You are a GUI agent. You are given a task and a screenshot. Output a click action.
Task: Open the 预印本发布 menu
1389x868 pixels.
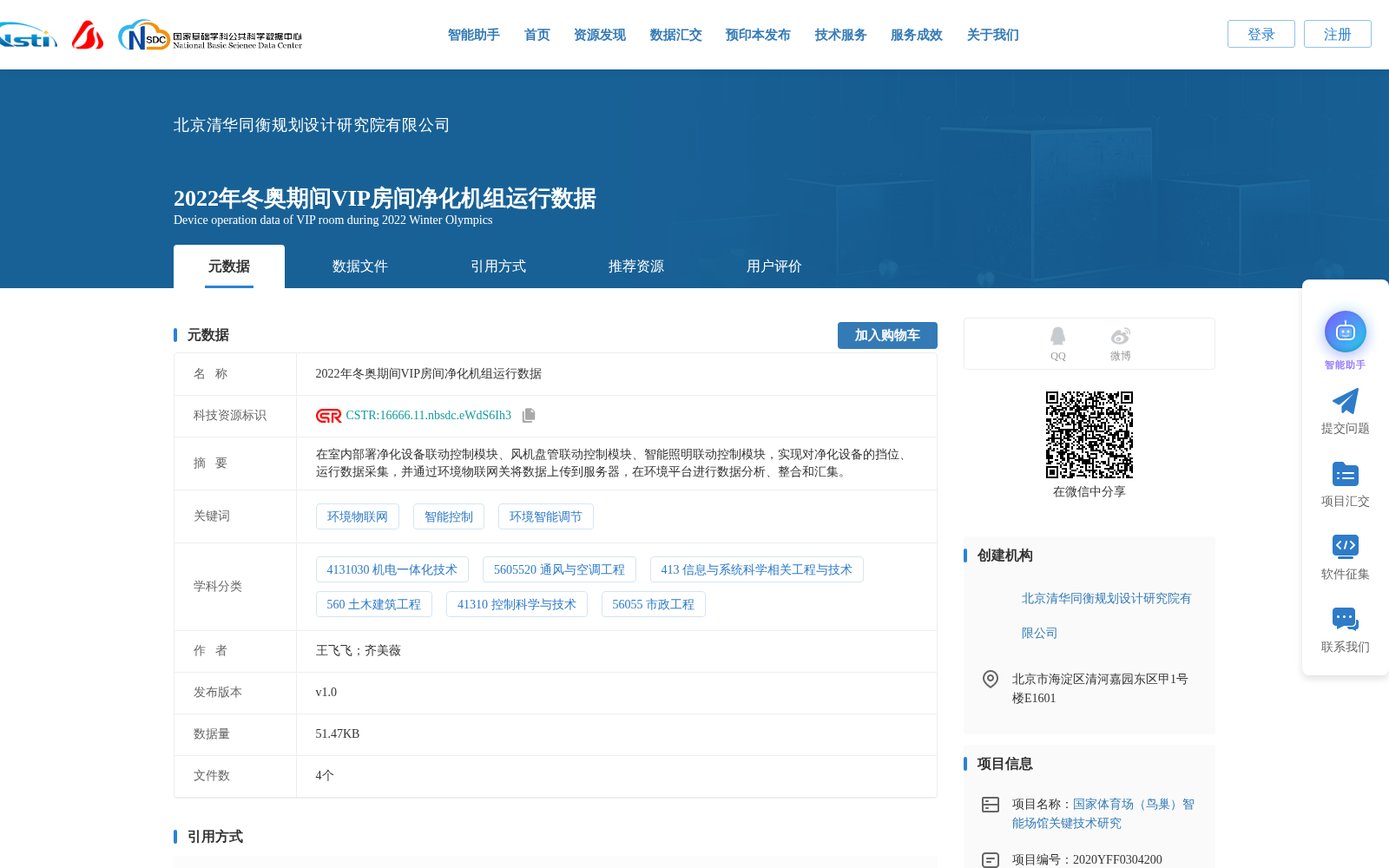tap(758, 35)
